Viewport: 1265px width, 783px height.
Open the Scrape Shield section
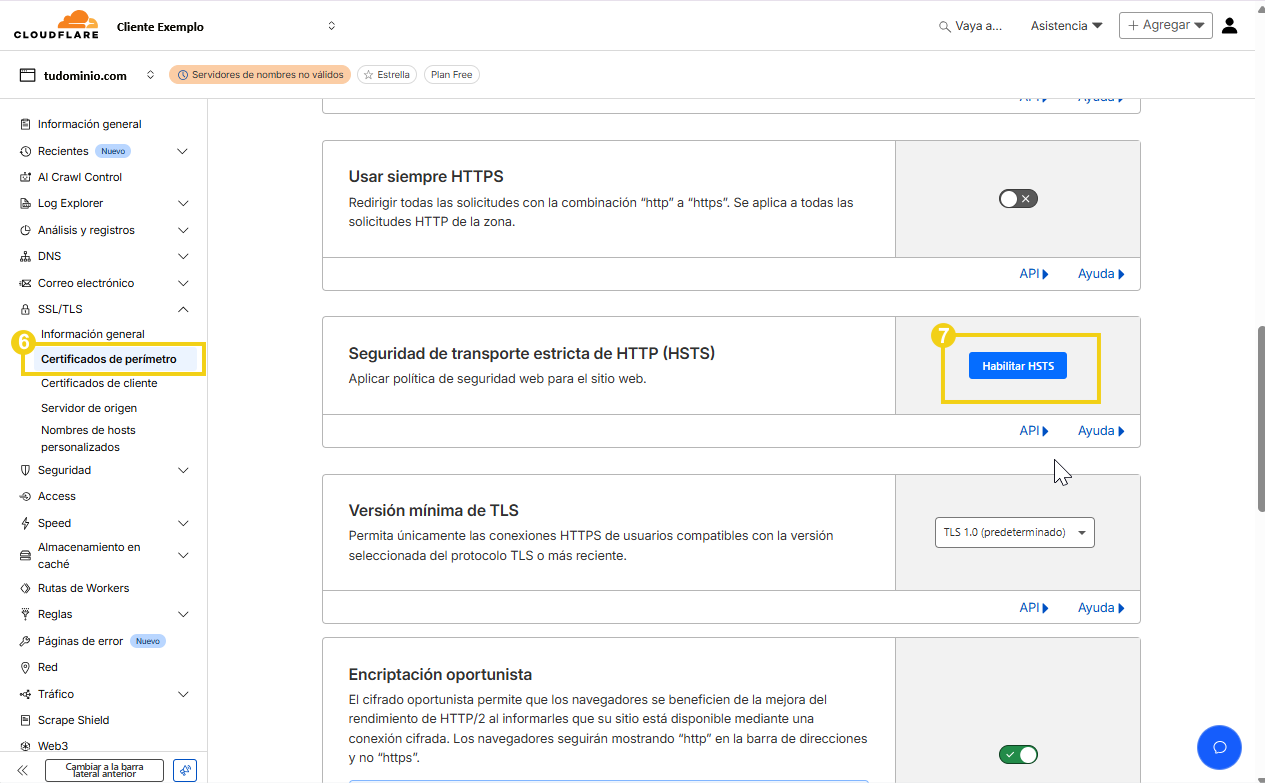click(x=75, y=719)
